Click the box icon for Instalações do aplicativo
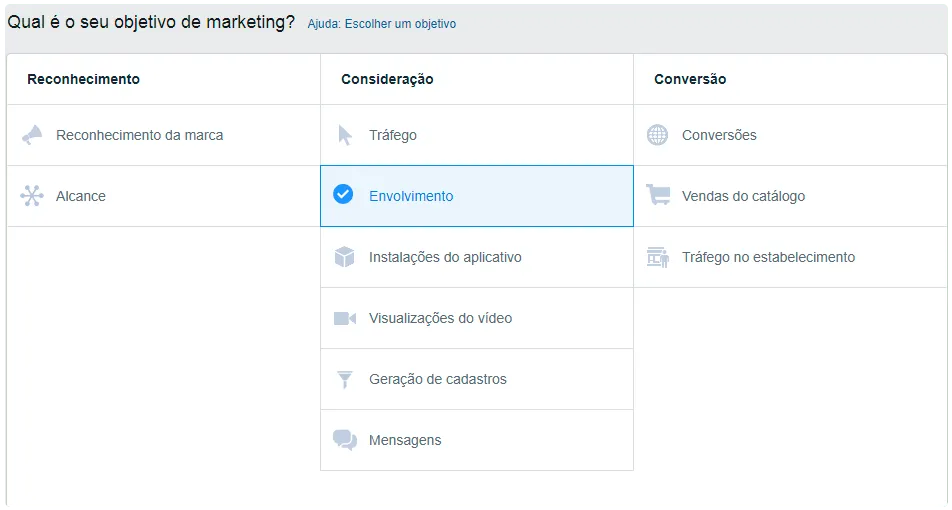952x510 pixels. tap(344, 257)
